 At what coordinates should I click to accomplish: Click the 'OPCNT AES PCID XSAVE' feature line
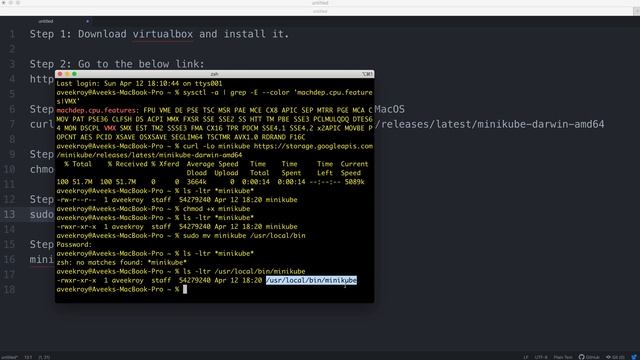tap(180, 137)
